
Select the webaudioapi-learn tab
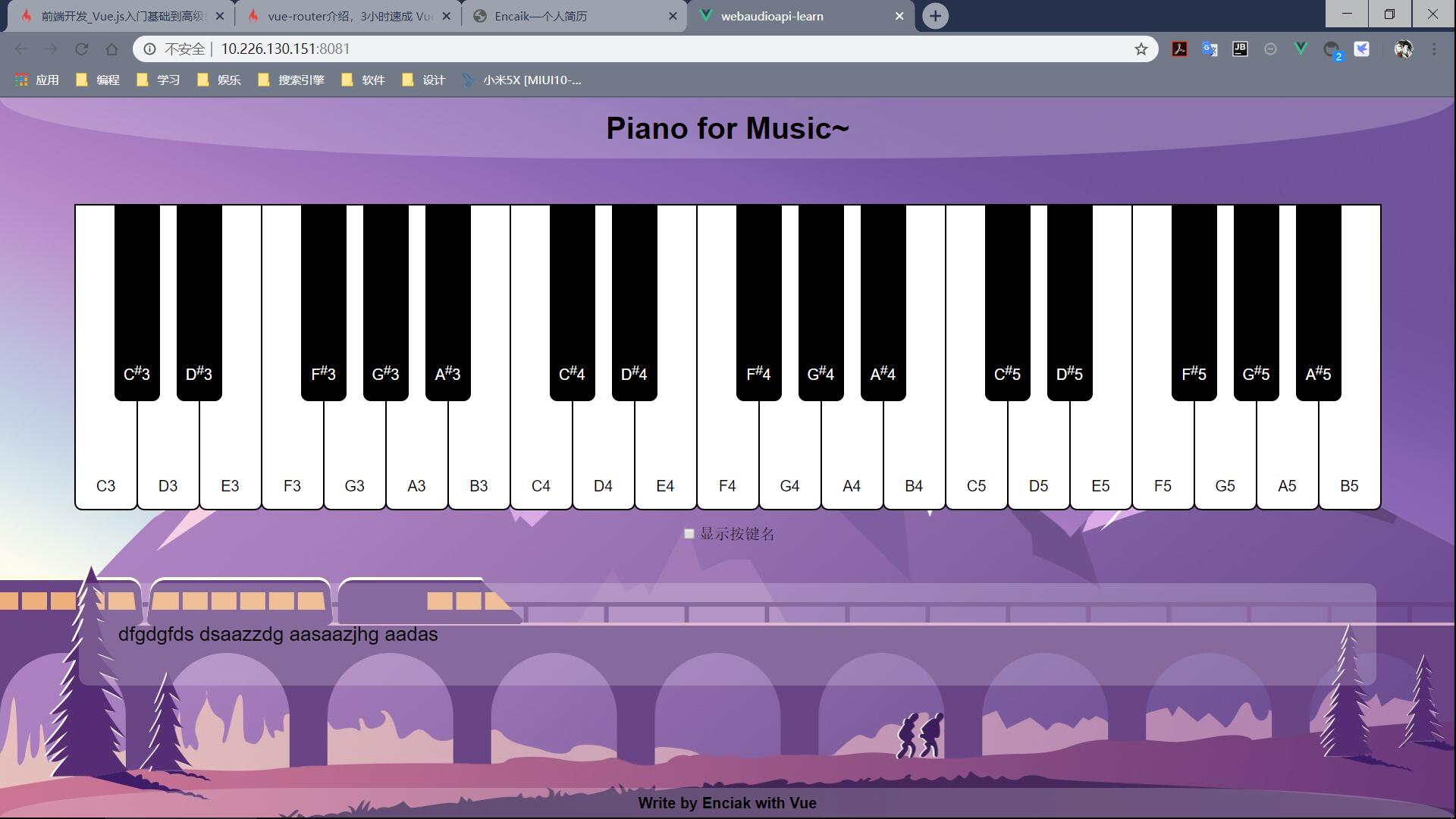(x=800, y=16)
